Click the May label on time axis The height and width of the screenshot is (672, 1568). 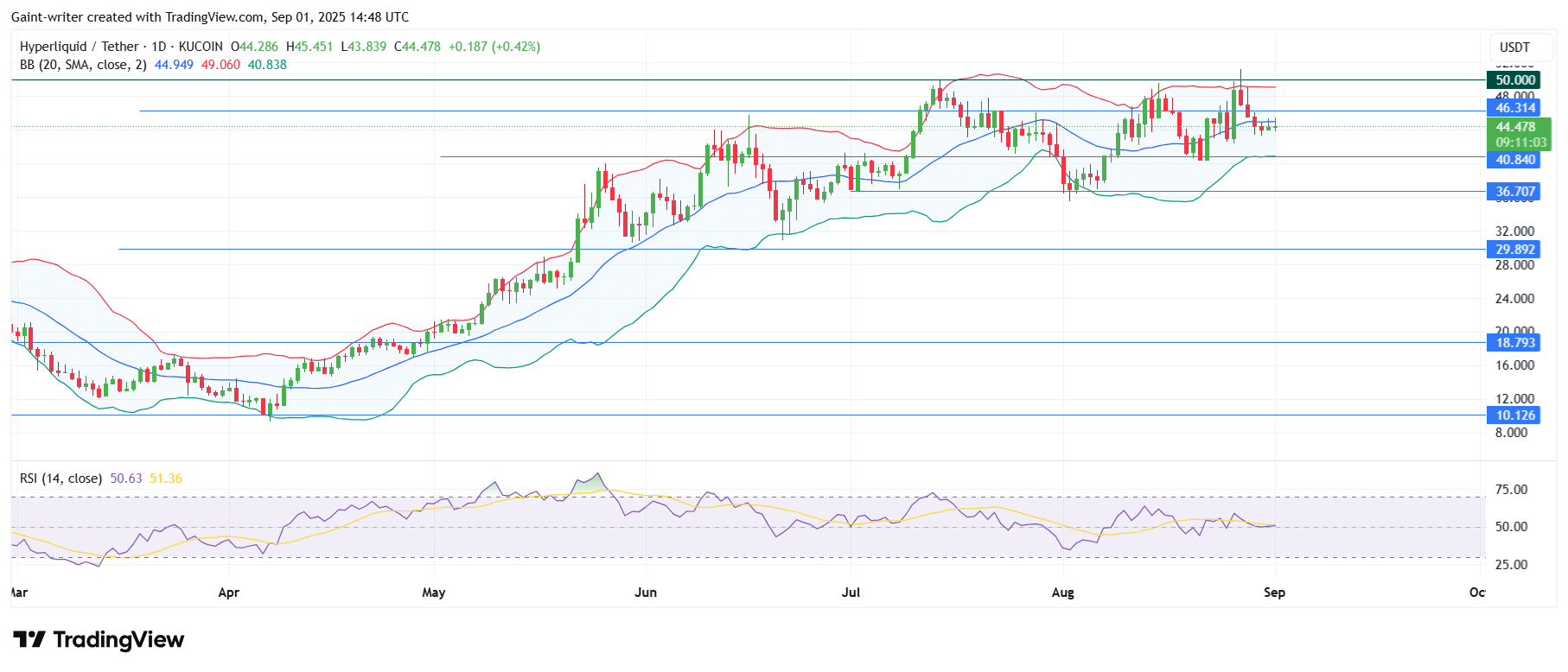click(434, 593)
